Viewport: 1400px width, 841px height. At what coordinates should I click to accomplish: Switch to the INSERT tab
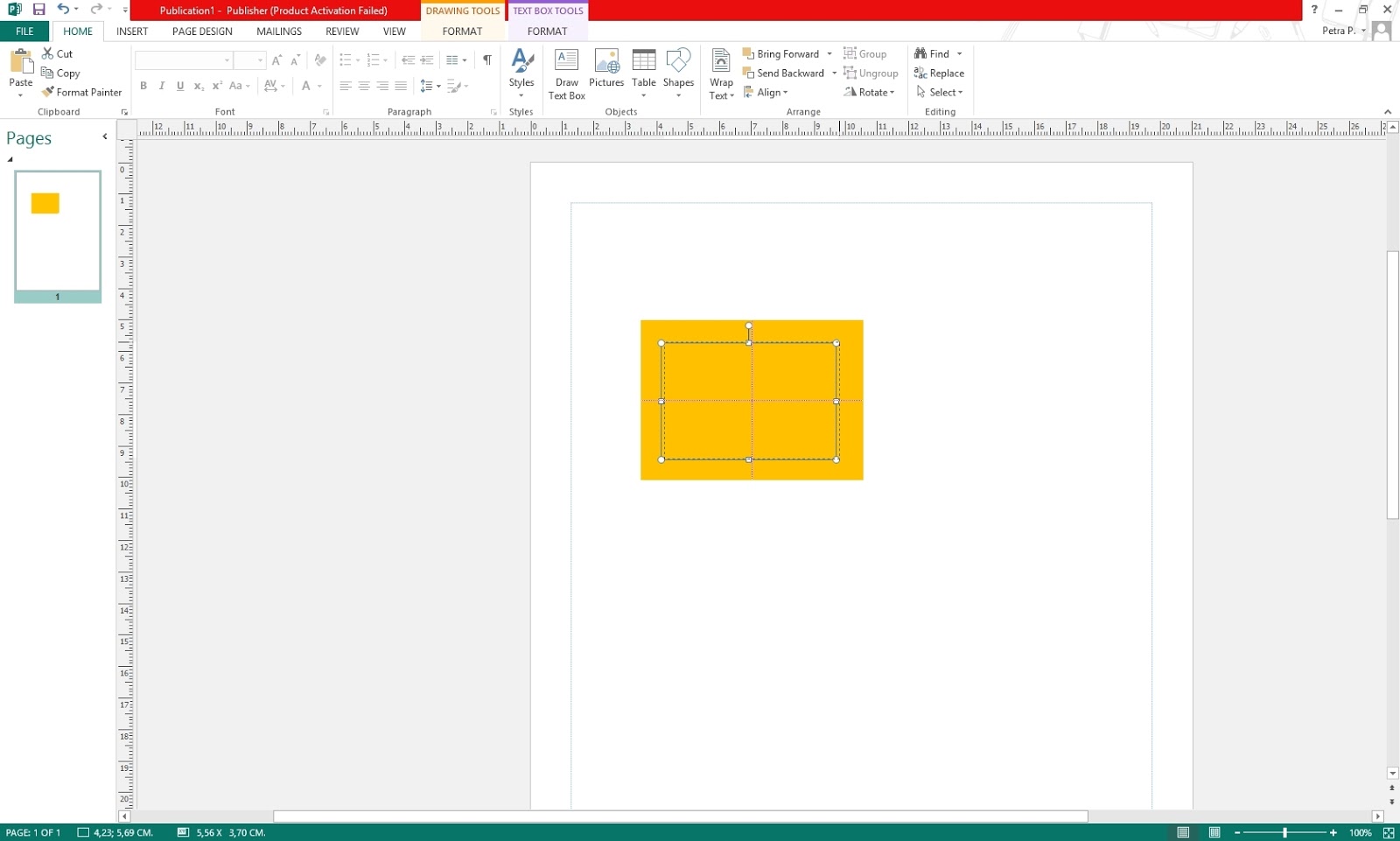[x=132, y=31]
